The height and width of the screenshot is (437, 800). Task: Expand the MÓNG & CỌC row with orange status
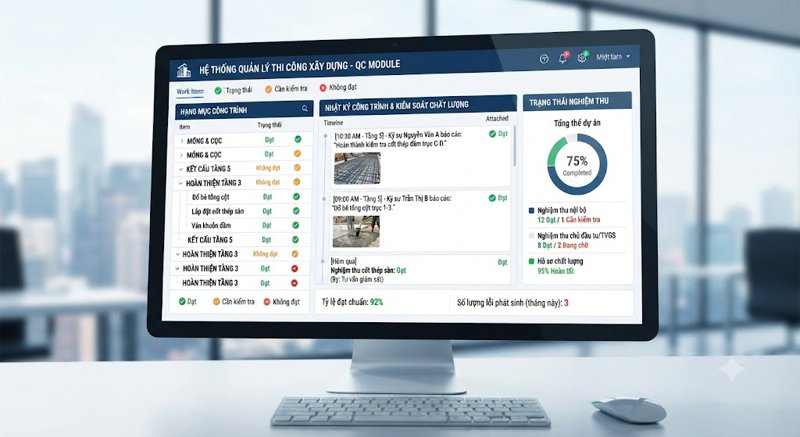pos(181,155)
